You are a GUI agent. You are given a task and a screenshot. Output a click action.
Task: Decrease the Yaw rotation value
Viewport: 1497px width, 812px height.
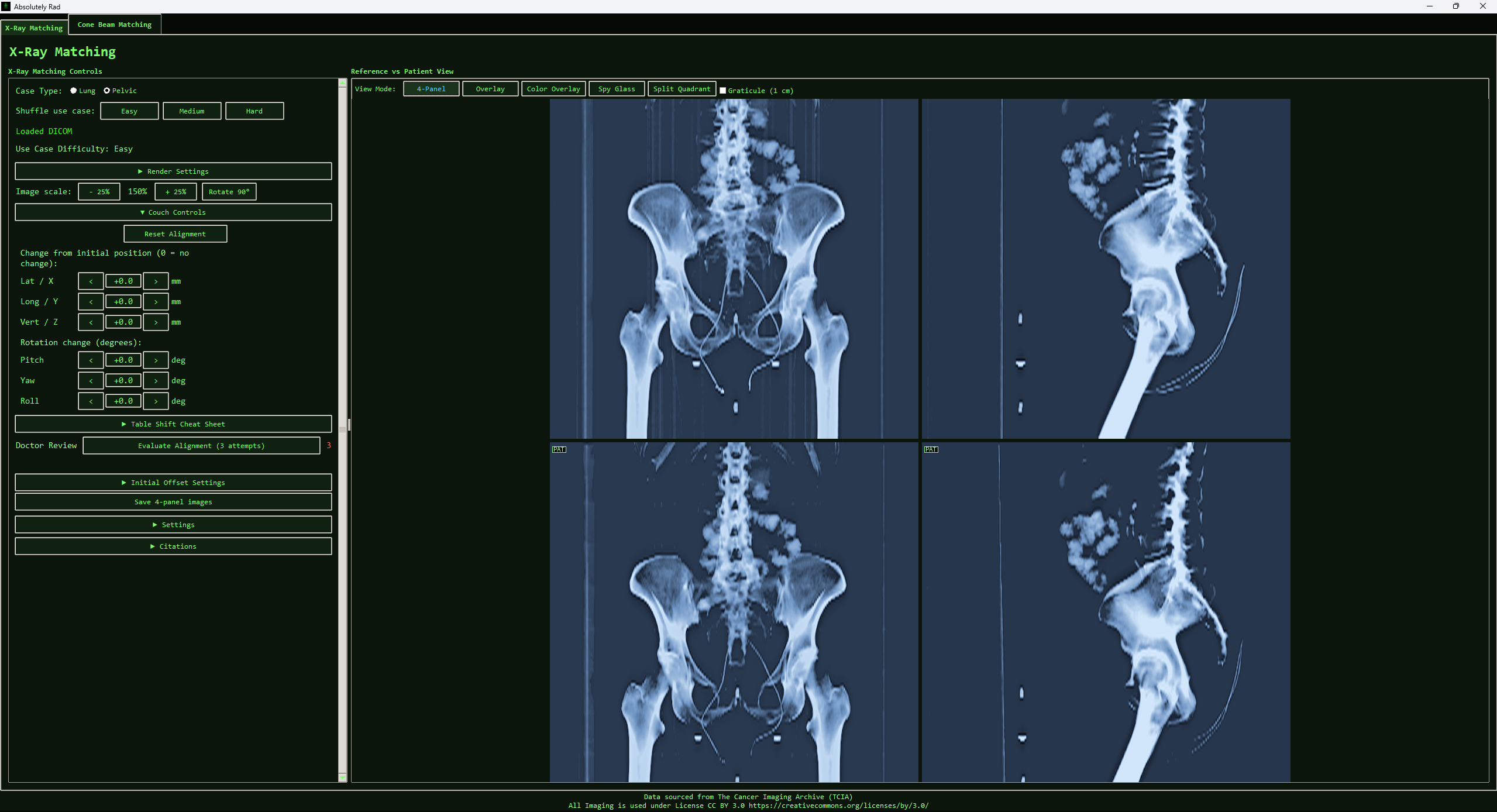point(91,380)
